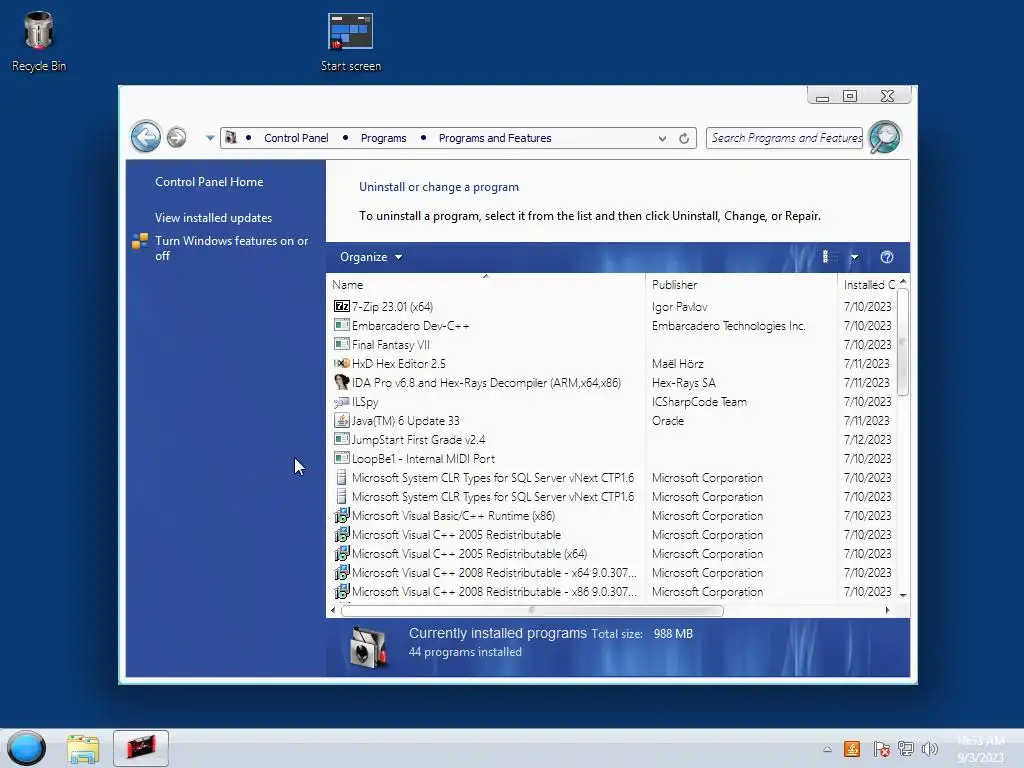Image resolution: width=1024 pixels, height=768 pixels.
Task: Click the Back navigation arrow button
Action: click(x=145, y=137)
